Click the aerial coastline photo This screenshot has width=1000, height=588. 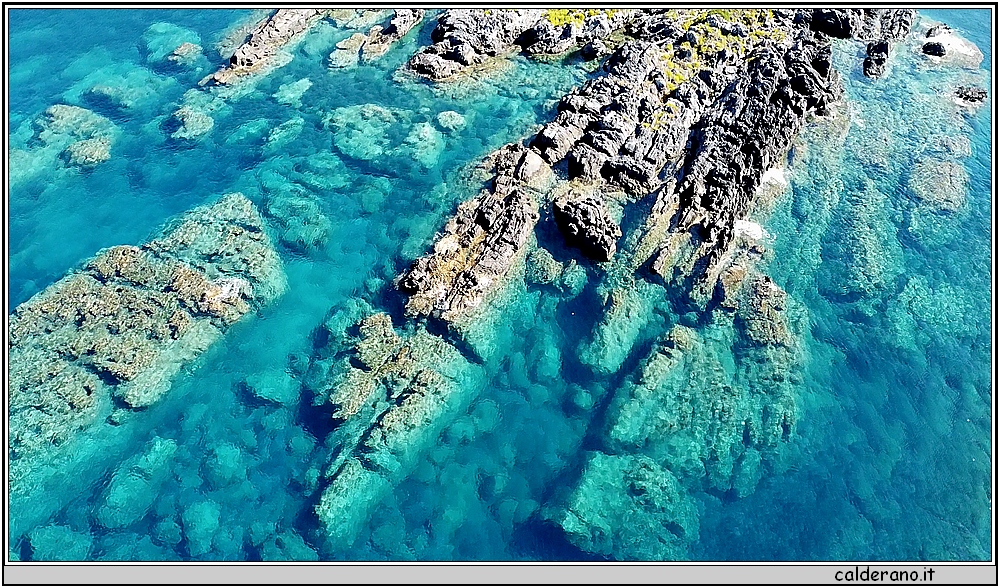(500, 285)
